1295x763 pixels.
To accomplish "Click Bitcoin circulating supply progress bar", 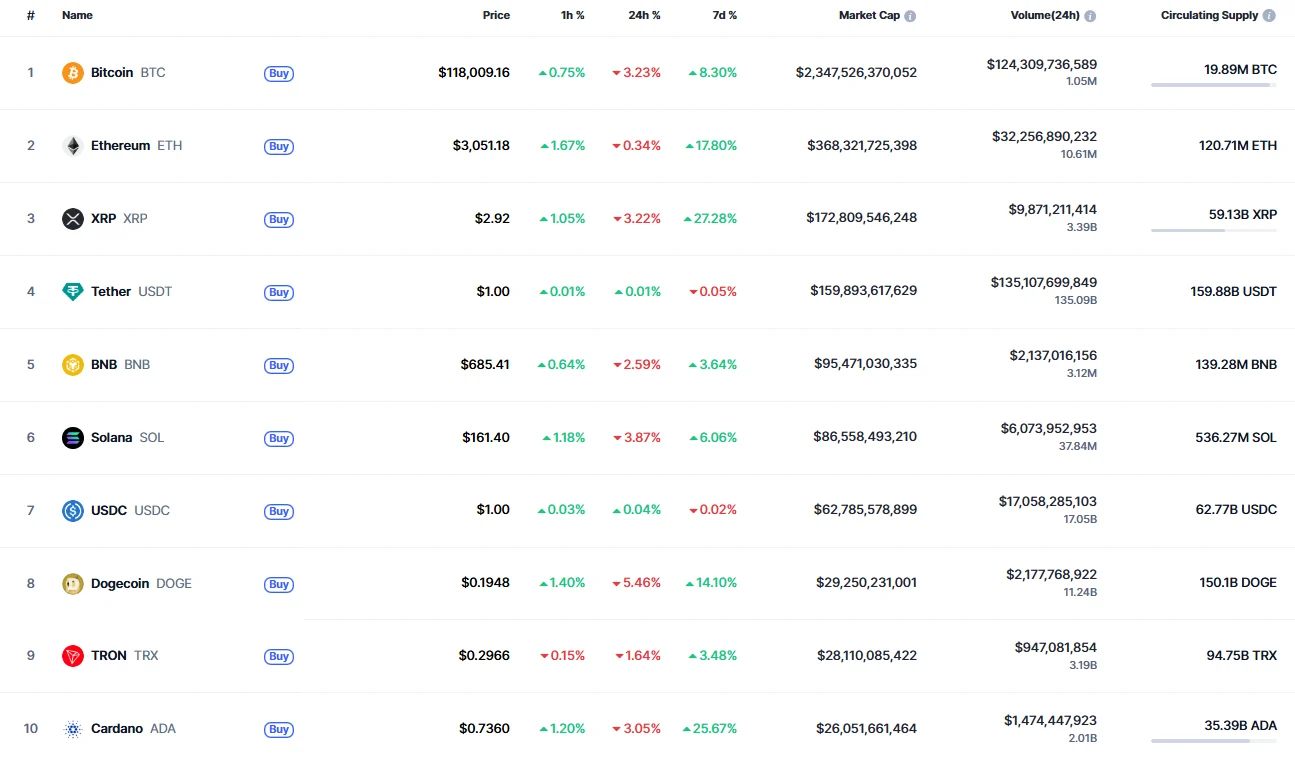I will (x=1213, y=85).
